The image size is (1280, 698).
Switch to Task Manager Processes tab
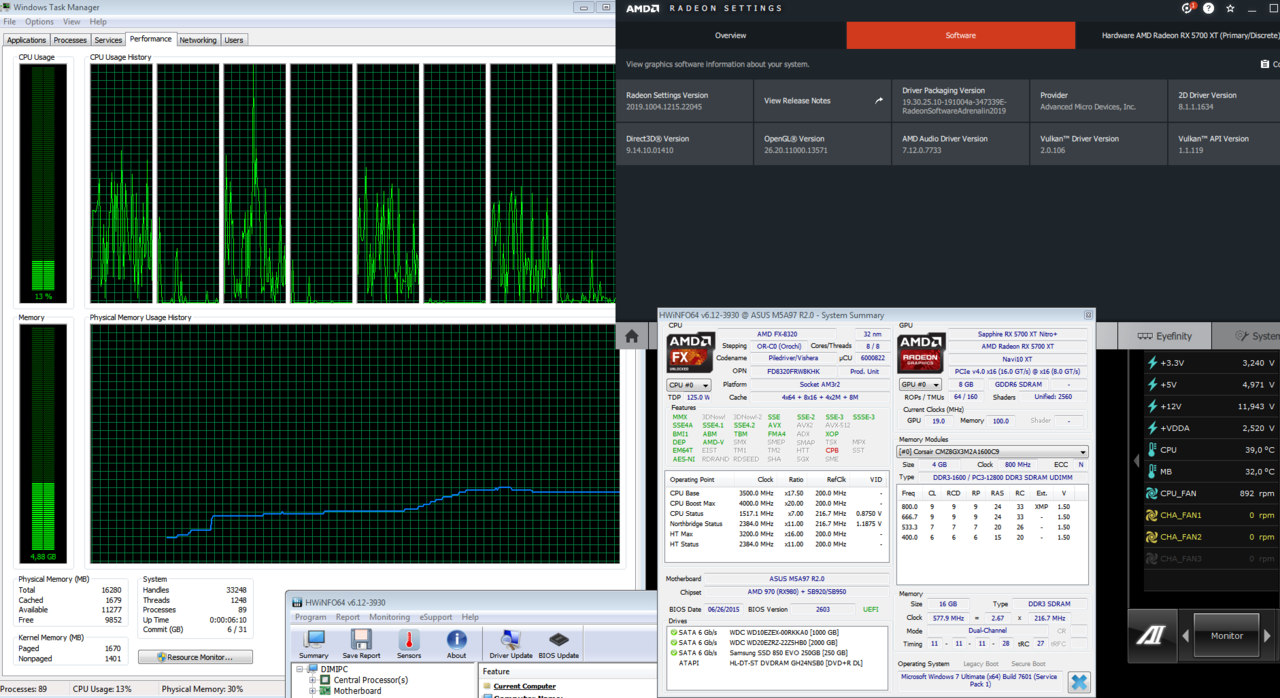tap(70, 40)
